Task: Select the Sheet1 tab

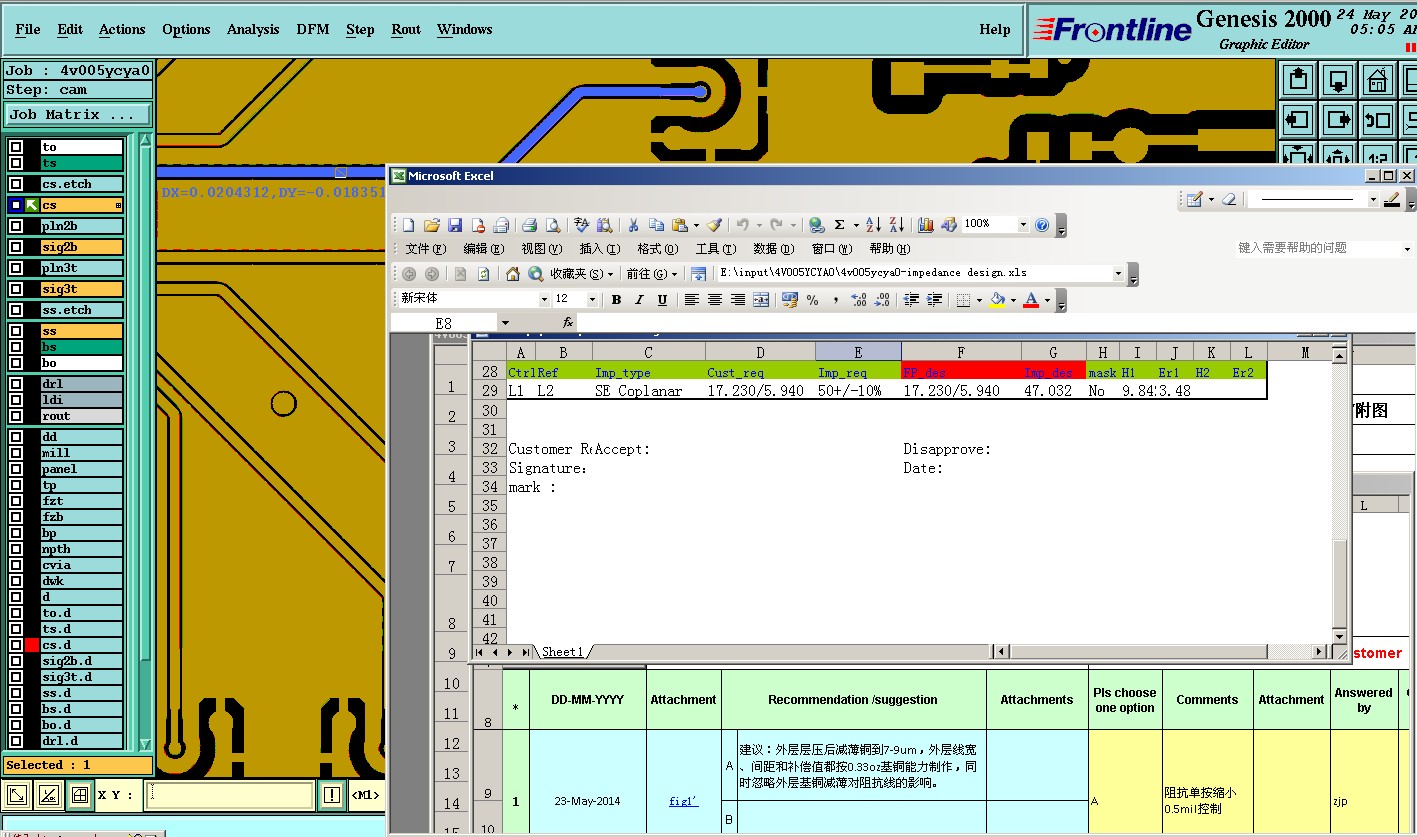Action: [x=562, y=652]
